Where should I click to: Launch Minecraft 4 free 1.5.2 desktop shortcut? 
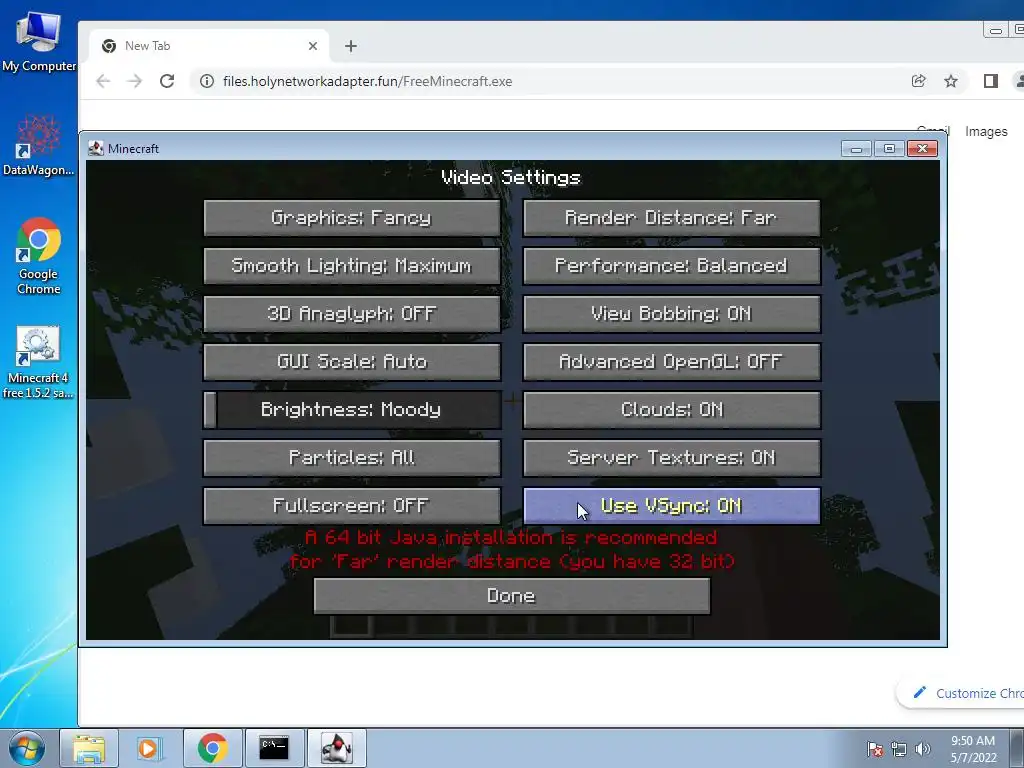pos(38,361)
